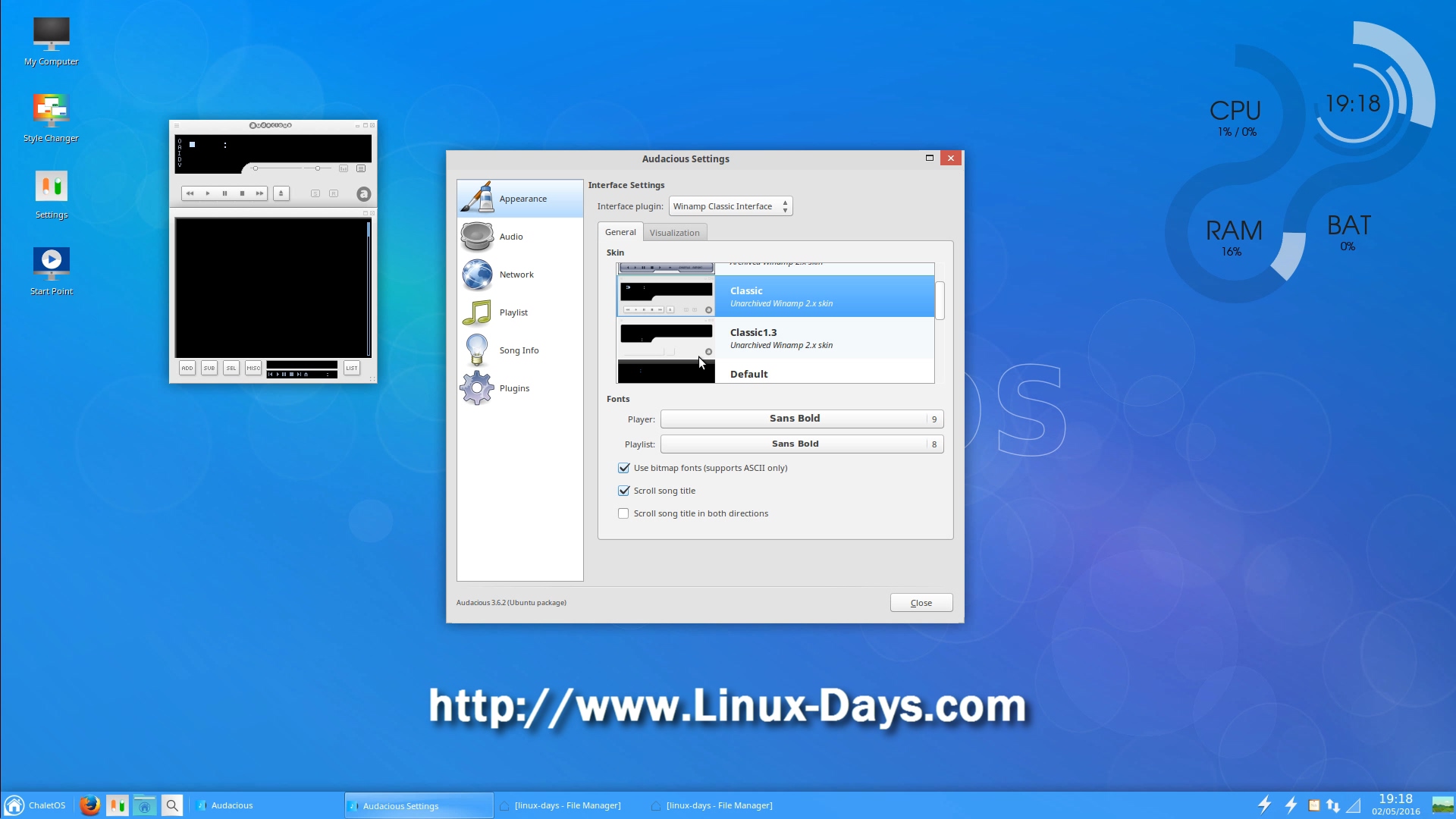The width and height of the screenshot is (1456, 819).
Task: Click the MISC playlist button
Action: [253, 368]
